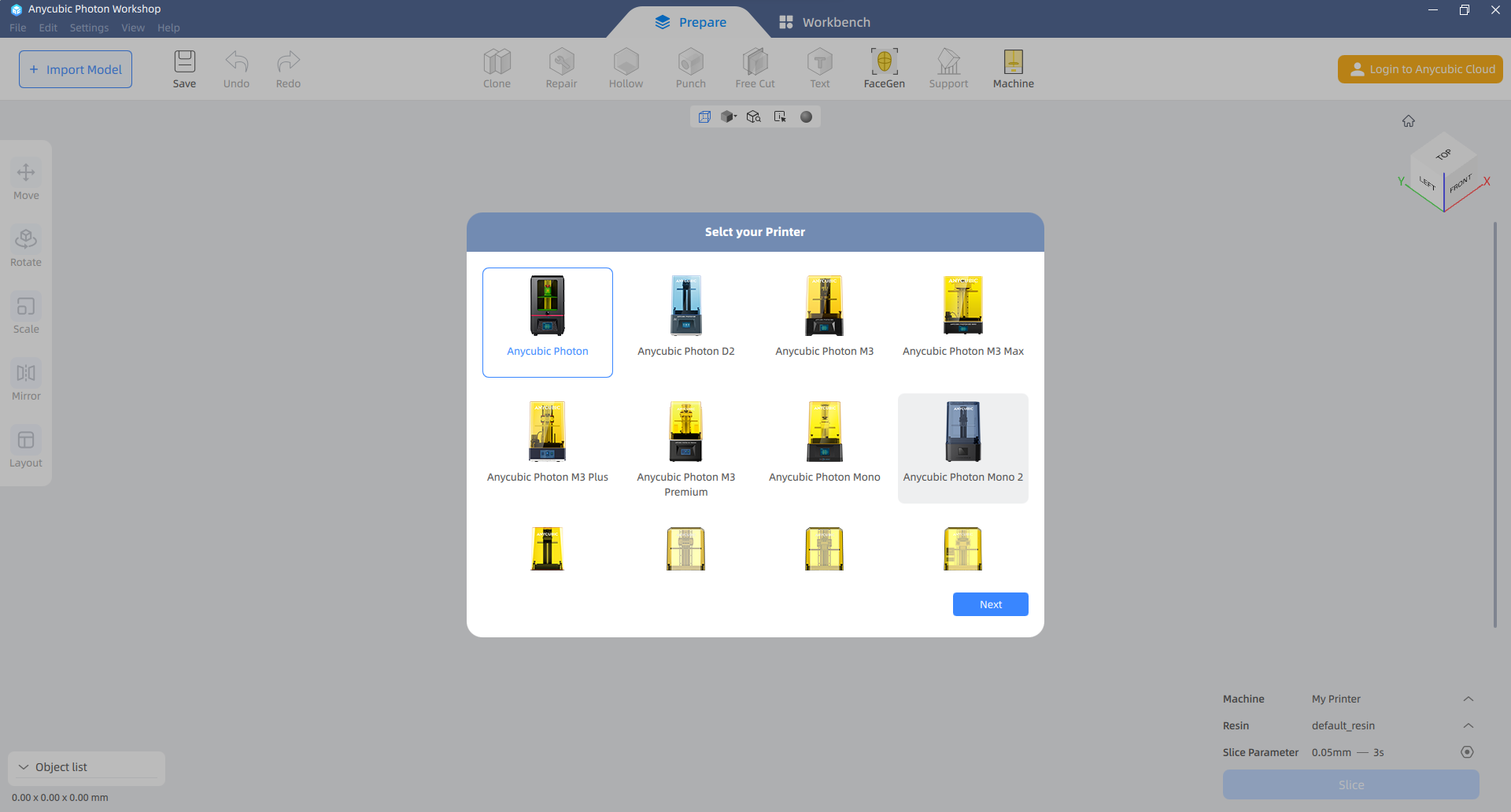This screenshot has height=812, width=1511.
Task: Select the Rotate tool
Action: tap(26, 248)
